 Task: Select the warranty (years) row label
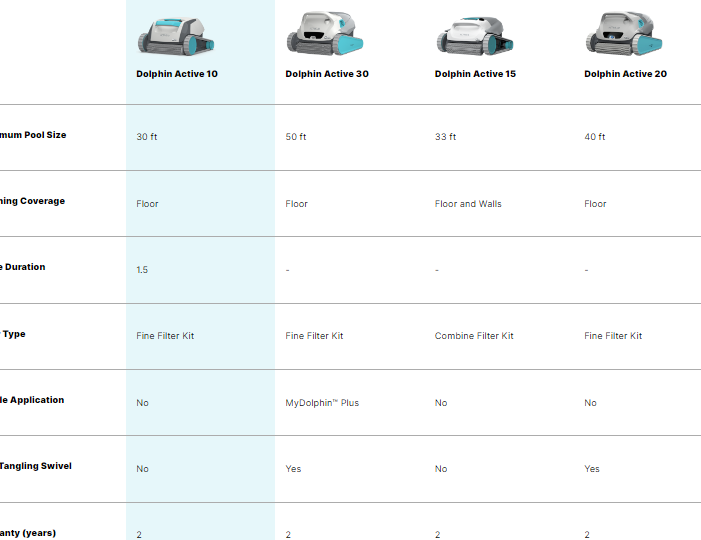[x=28, y=533]
